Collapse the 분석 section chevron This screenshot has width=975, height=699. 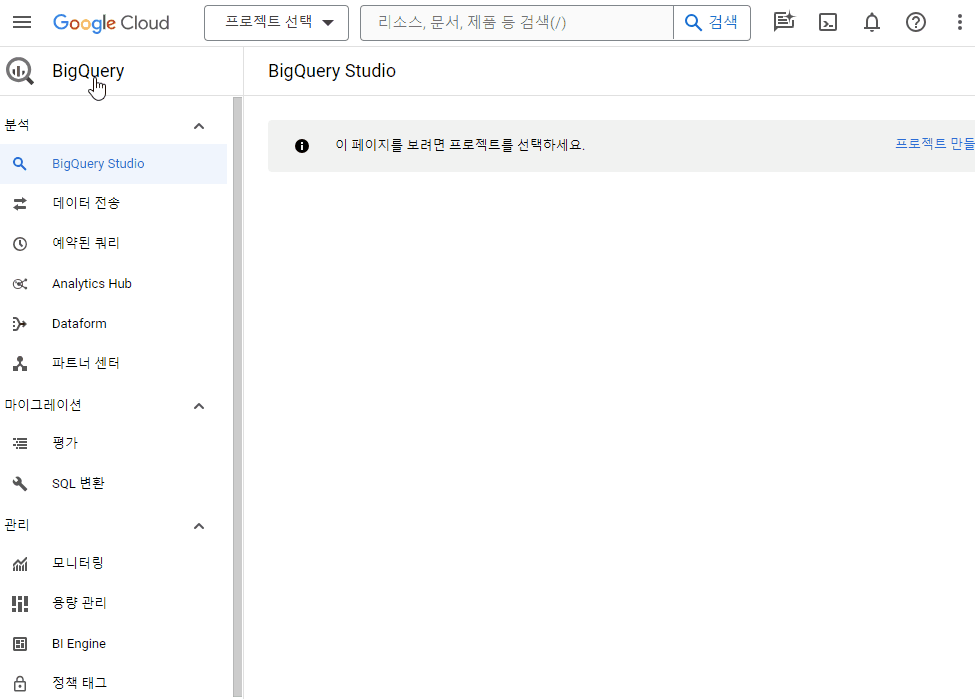(199, 126)
